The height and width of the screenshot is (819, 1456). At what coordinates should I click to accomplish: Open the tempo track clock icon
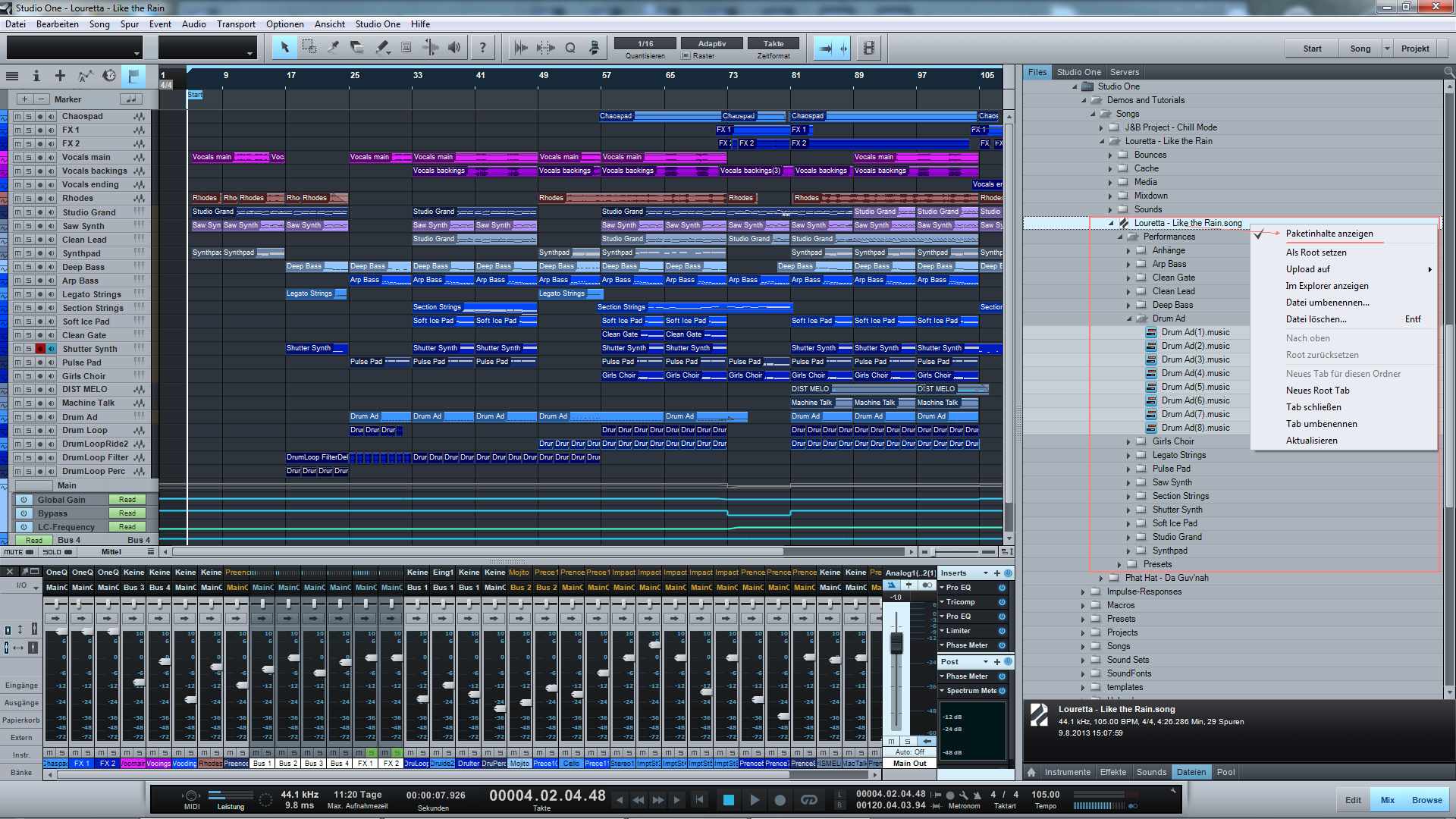109,76
